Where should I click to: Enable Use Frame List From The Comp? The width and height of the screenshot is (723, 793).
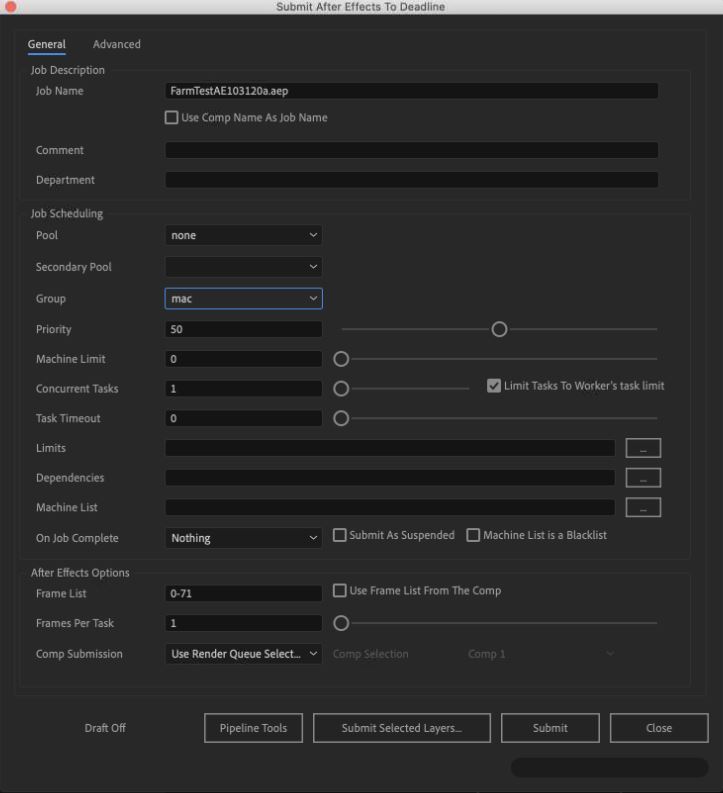coord(340,591)
